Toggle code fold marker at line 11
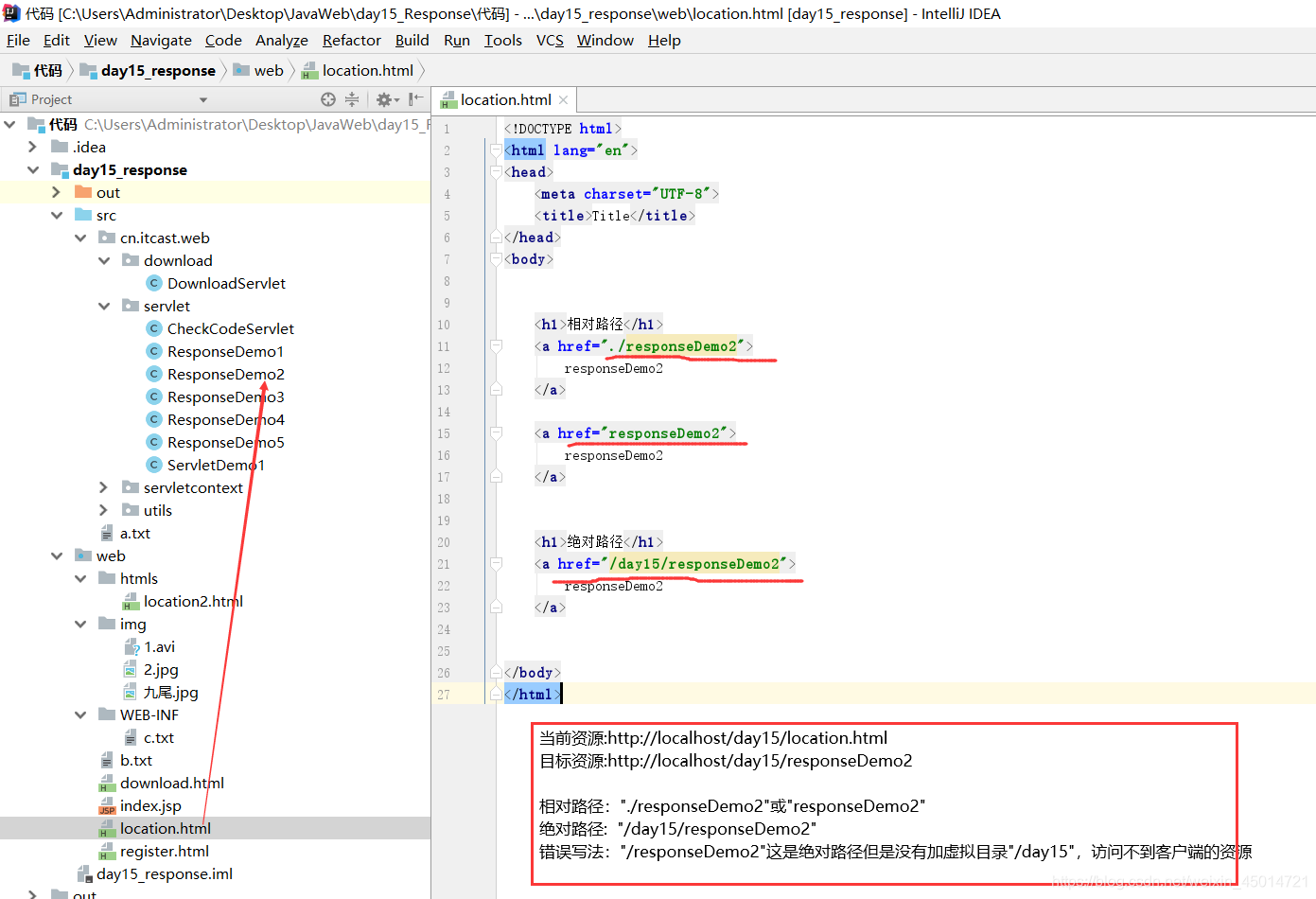 click(x=496, y=346)
